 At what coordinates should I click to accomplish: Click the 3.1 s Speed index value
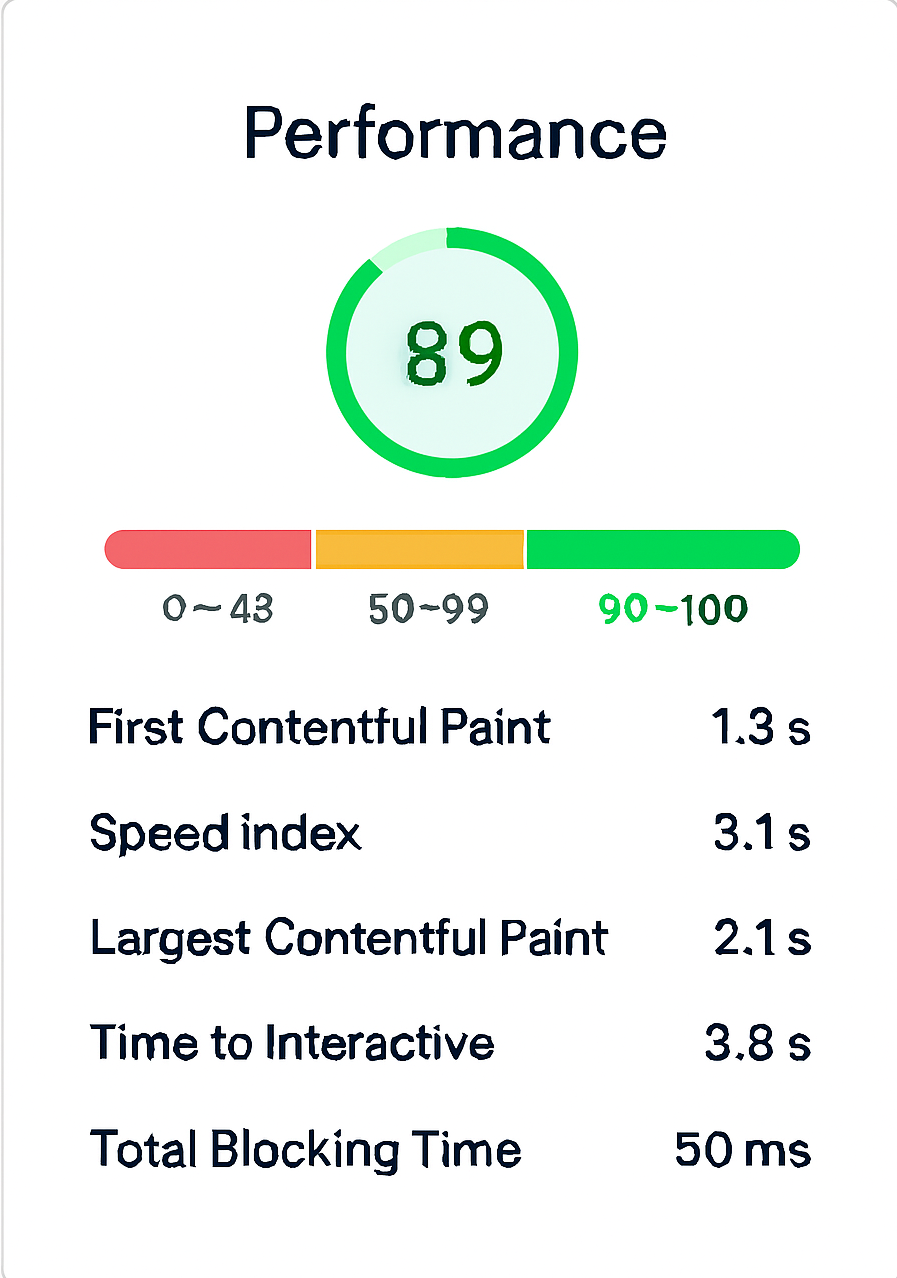click(761, 834)
